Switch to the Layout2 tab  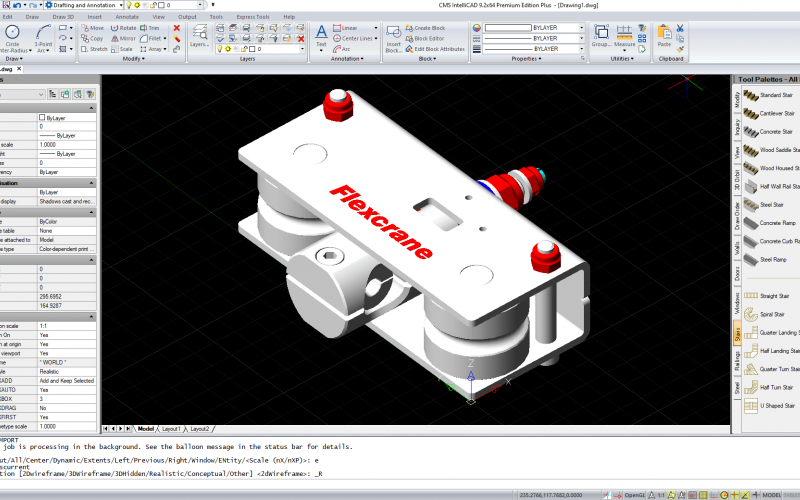point(199,429)
